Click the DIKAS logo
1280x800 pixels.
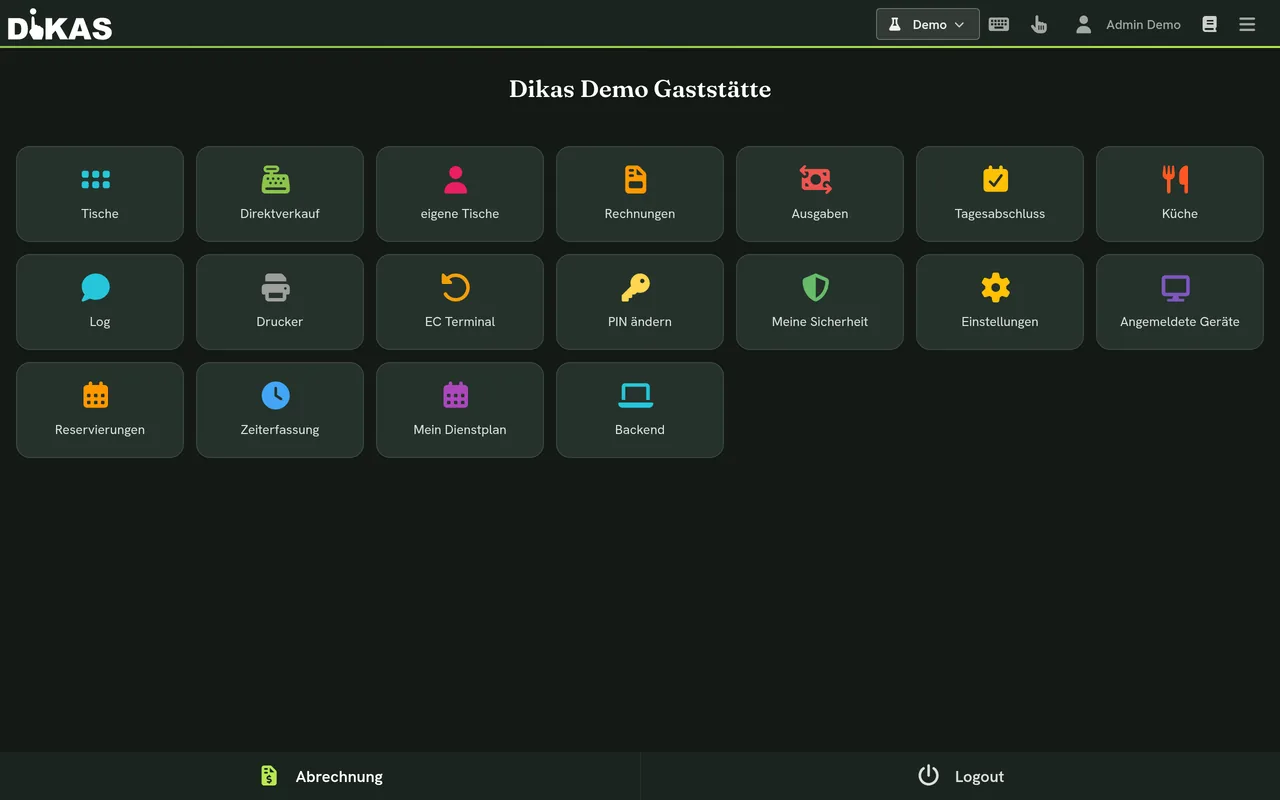pyautogui.click(x=60, y=24)
